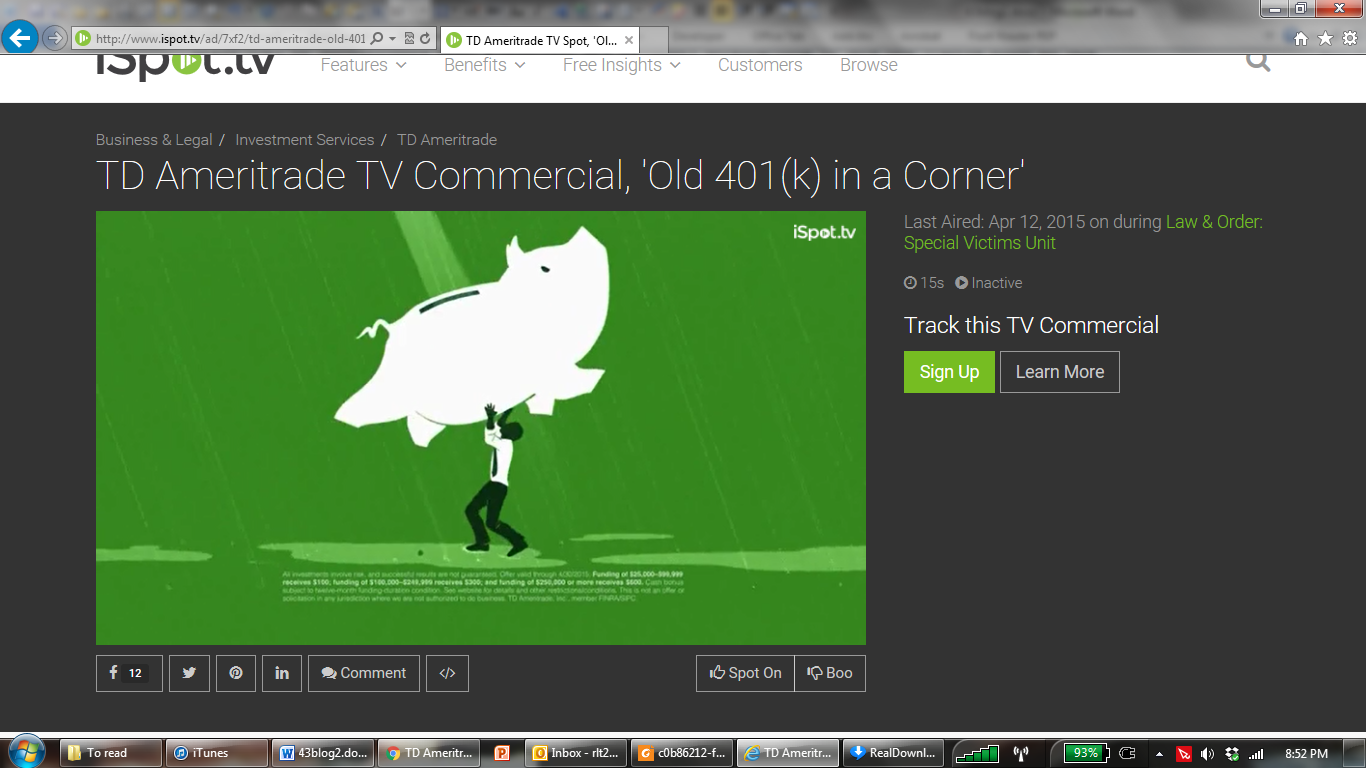Screen dimensions: 1366x768
Task: Click the red tray icon with pointer
Action: click(x=1185, y=754)
